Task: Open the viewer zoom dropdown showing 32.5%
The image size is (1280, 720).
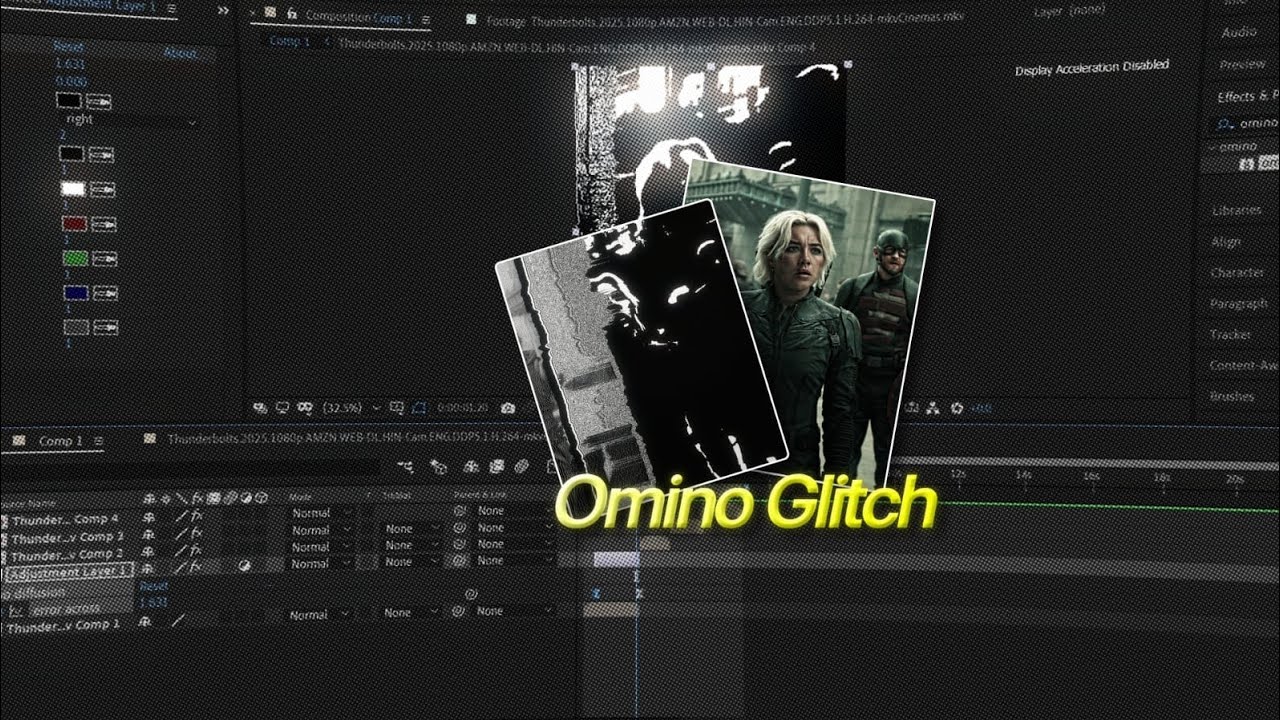Action: tap(353, 408)
